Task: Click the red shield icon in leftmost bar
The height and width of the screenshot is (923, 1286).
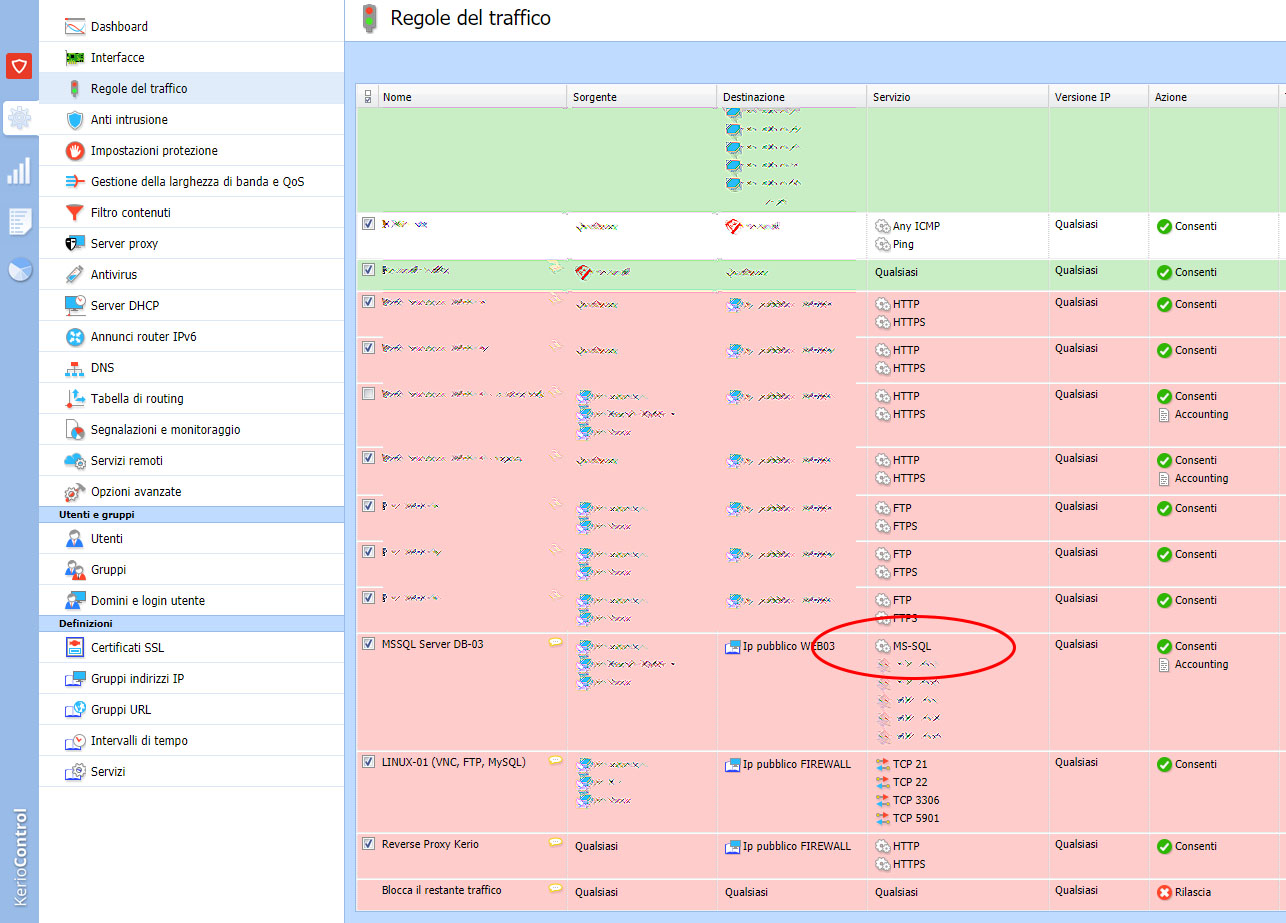Action: point(18,66)
